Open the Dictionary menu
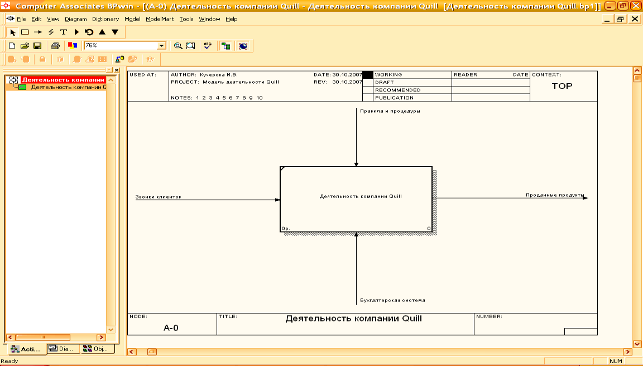 pyautogui.click(x=105, y=19)
